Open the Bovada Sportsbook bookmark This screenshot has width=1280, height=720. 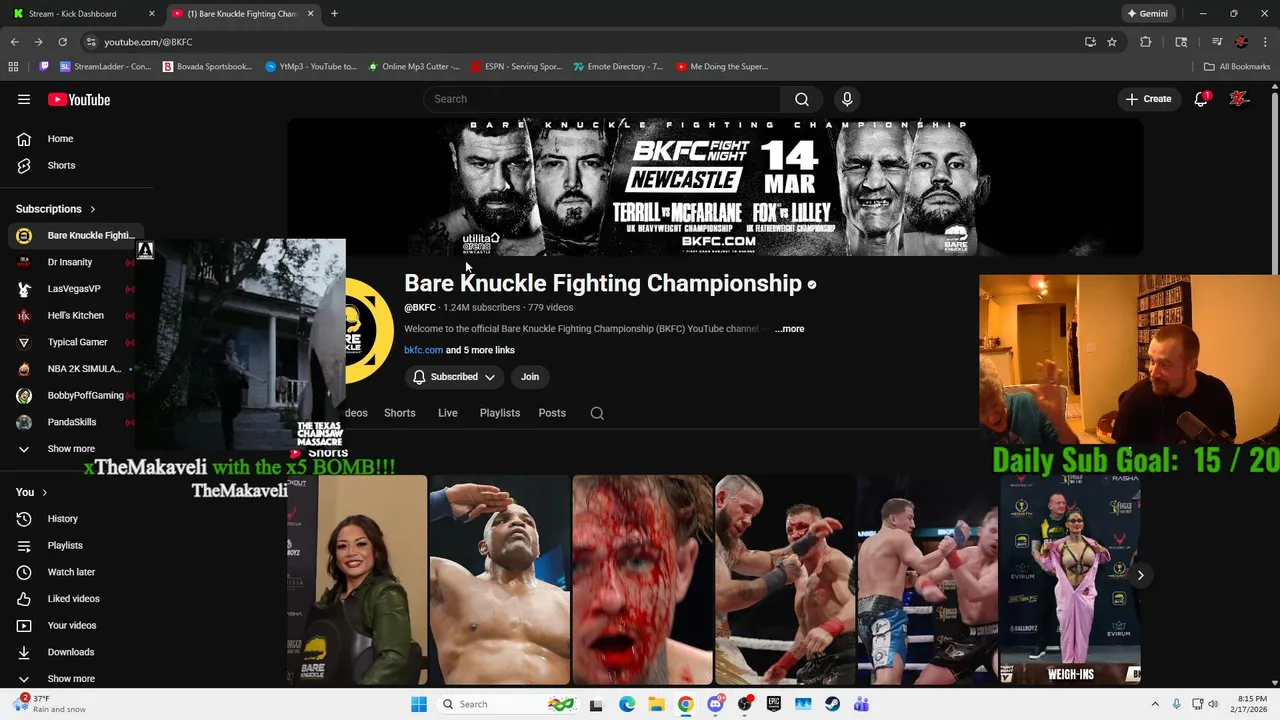click(207, 67)
